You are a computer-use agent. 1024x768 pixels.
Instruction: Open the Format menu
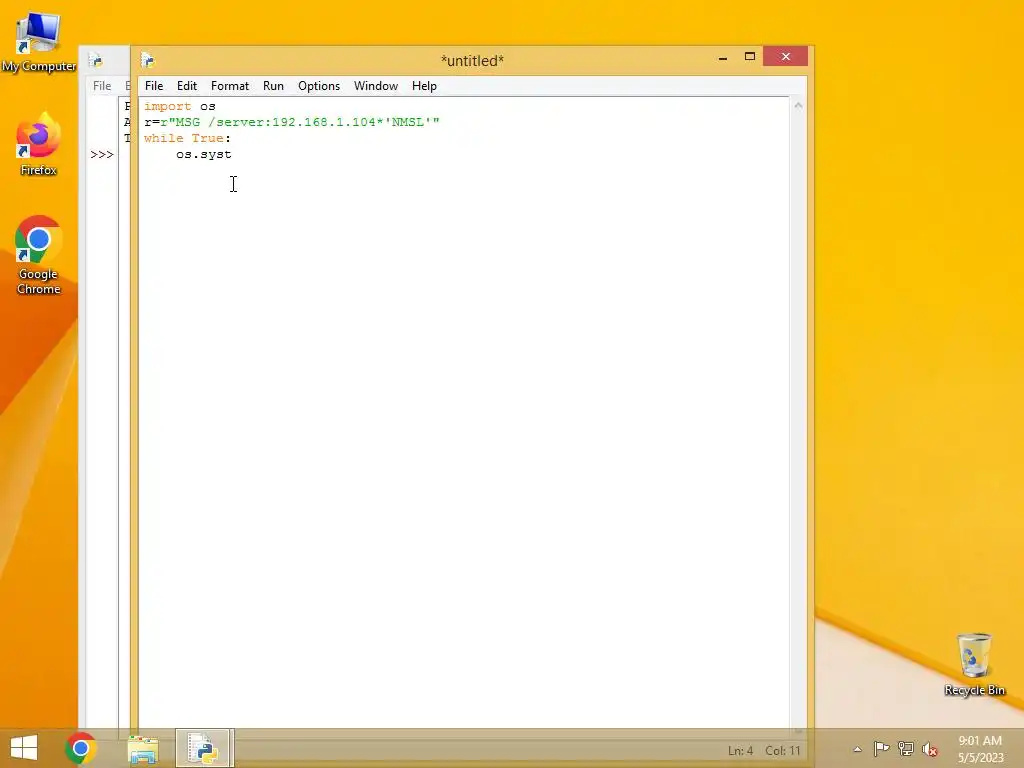pos(230,86)
